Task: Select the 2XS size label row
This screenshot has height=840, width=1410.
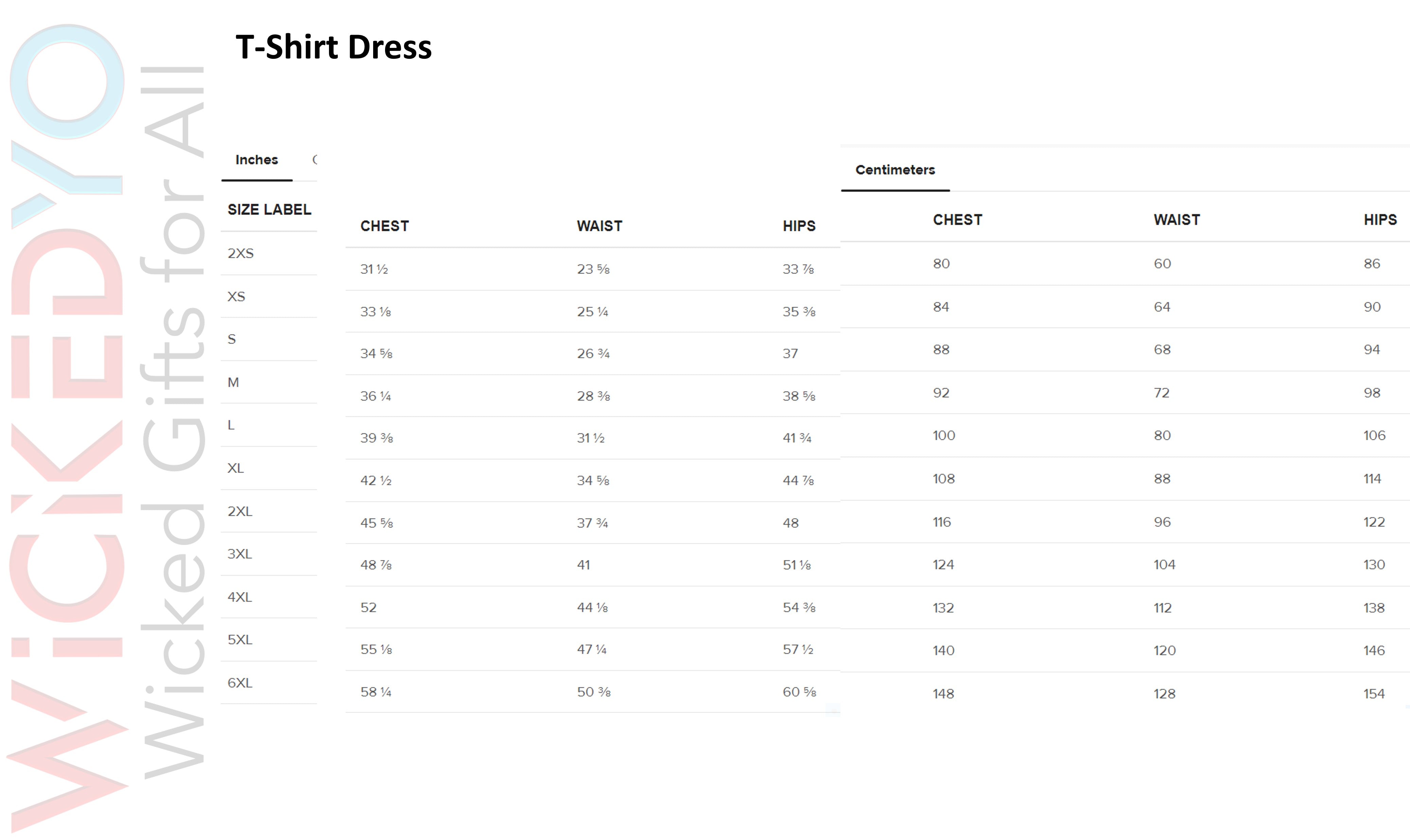Action: (241, 253)
